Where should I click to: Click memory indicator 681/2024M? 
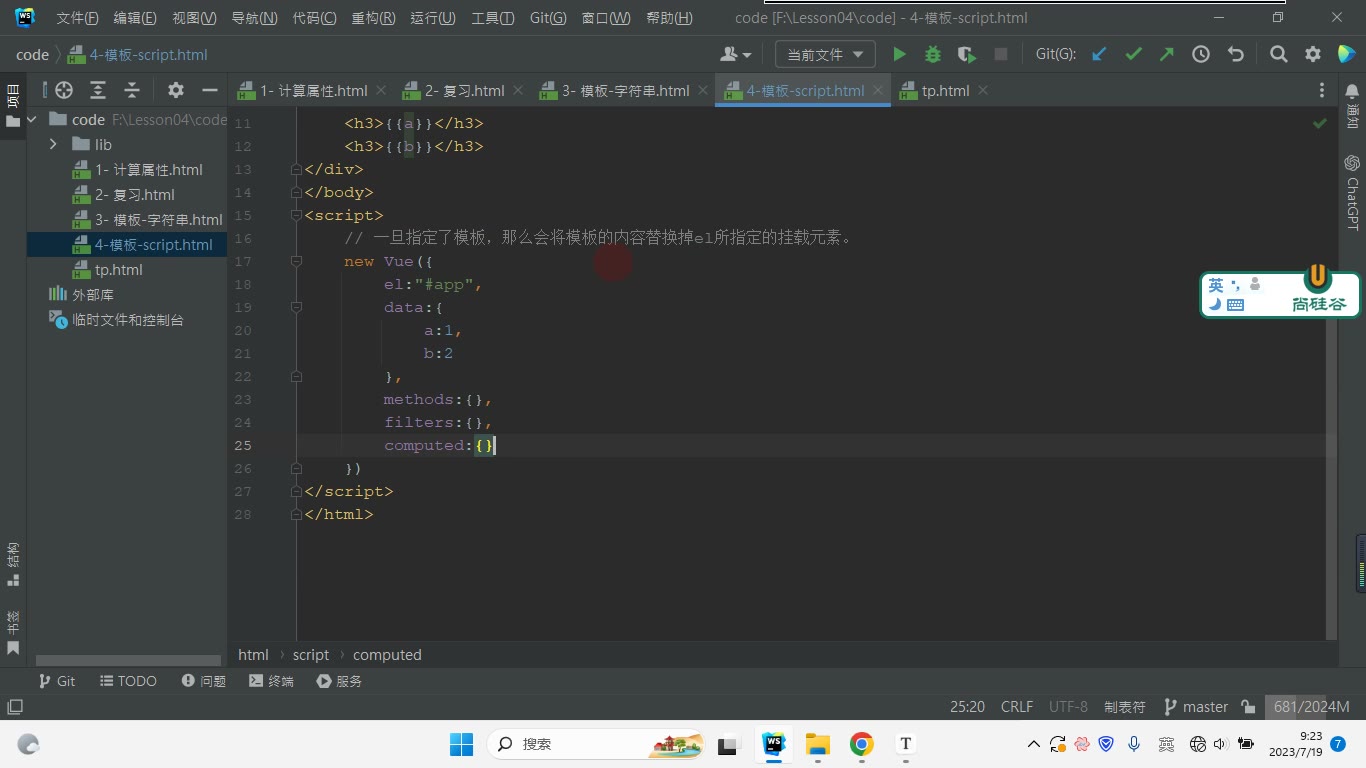[1312, 707]
